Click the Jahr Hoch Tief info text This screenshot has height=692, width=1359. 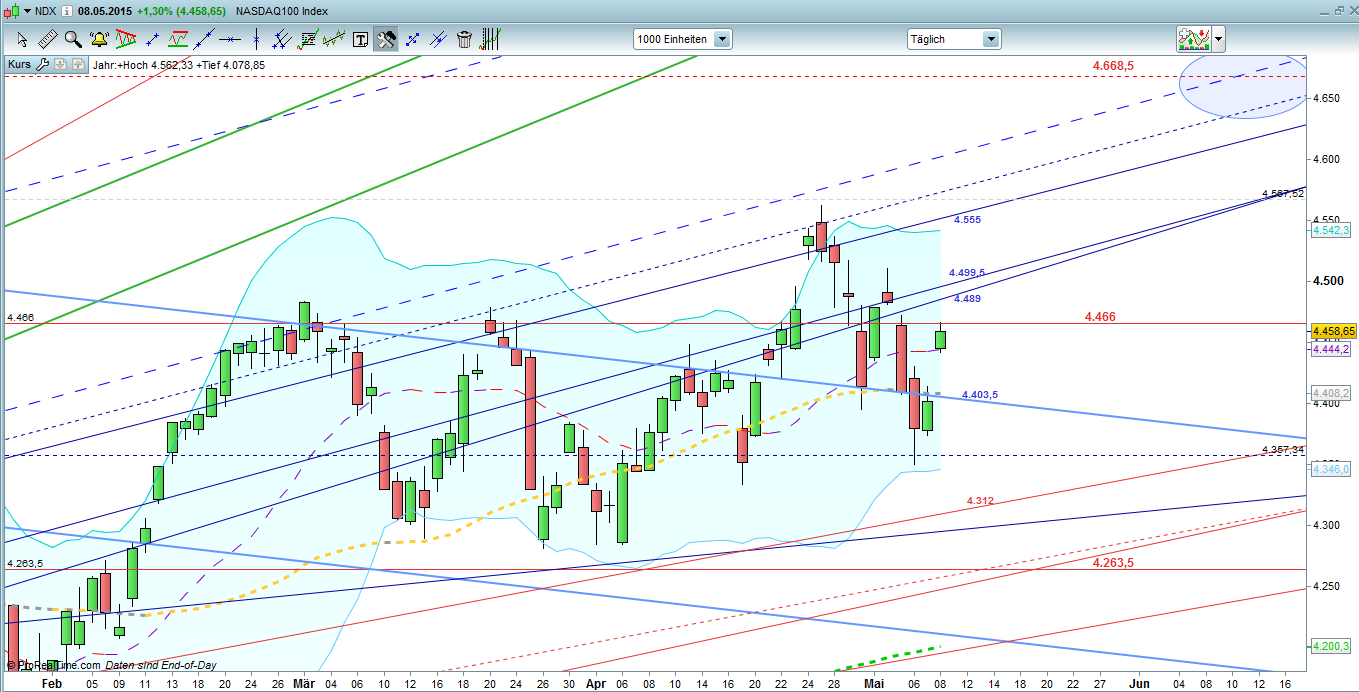178,65
